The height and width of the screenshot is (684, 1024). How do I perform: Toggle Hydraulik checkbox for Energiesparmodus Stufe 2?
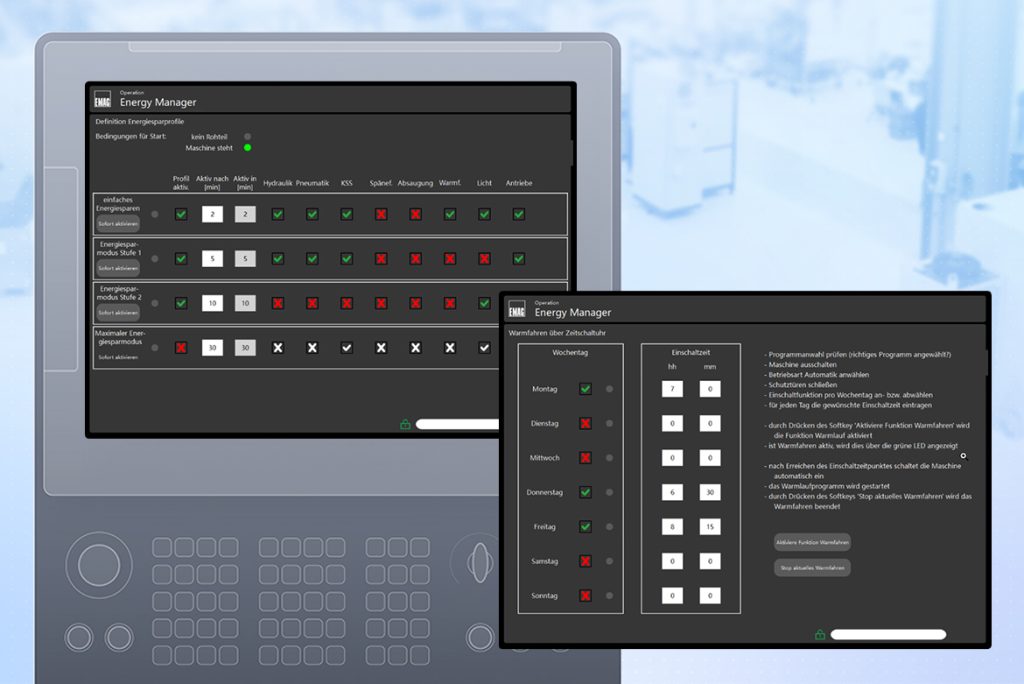point(278,303)
